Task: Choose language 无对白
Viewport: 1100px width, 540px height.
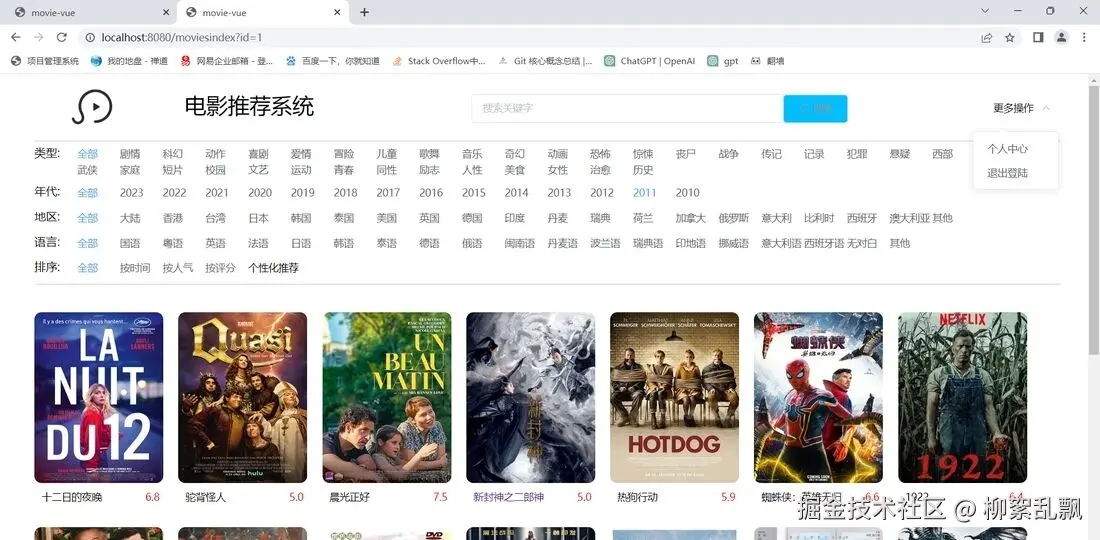Action: click(x=861, y=243)
